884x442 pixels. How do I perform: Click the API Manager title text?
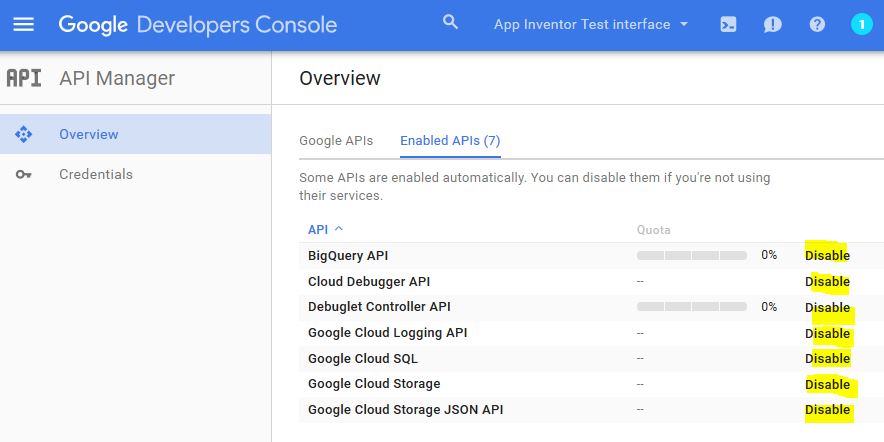pos(117,78)
